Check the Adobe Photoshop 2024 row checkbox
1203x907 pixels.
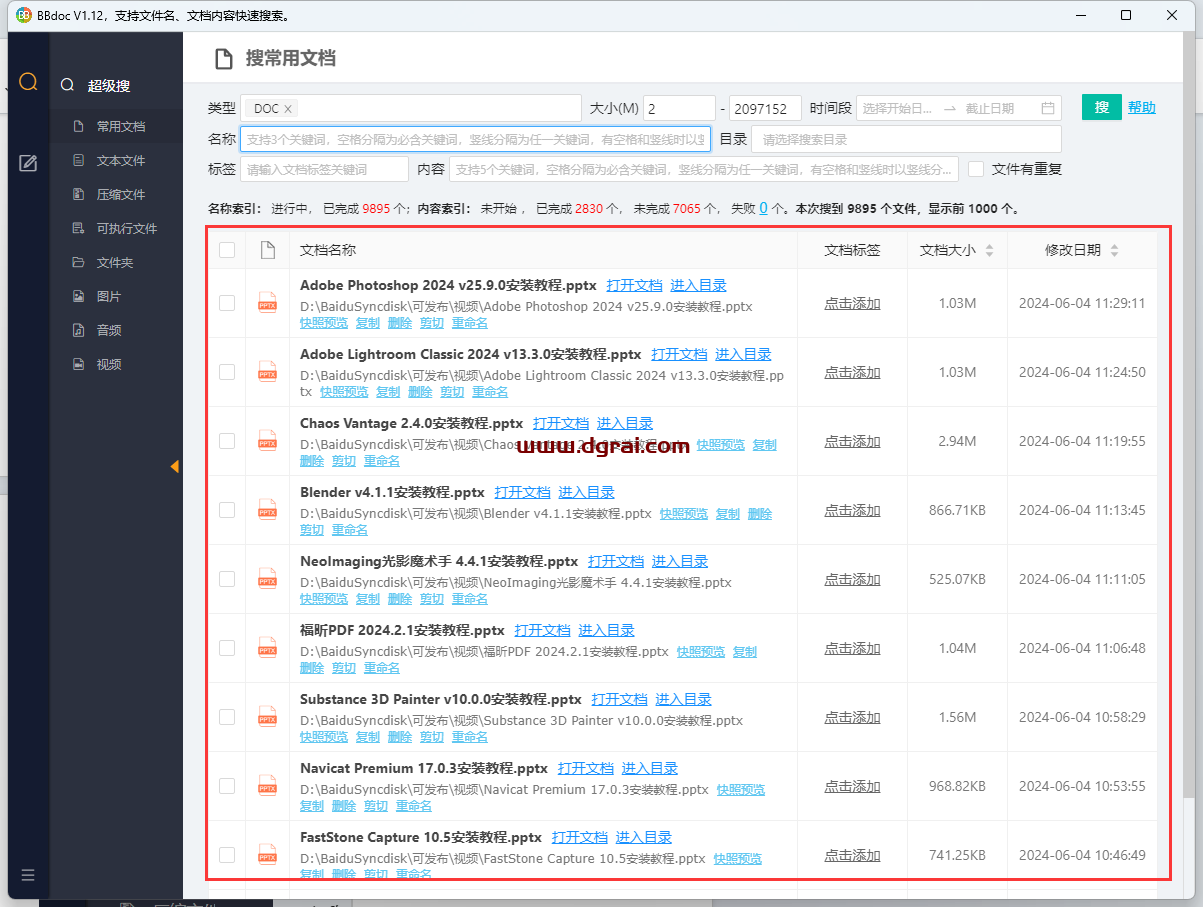click(227, 303)
